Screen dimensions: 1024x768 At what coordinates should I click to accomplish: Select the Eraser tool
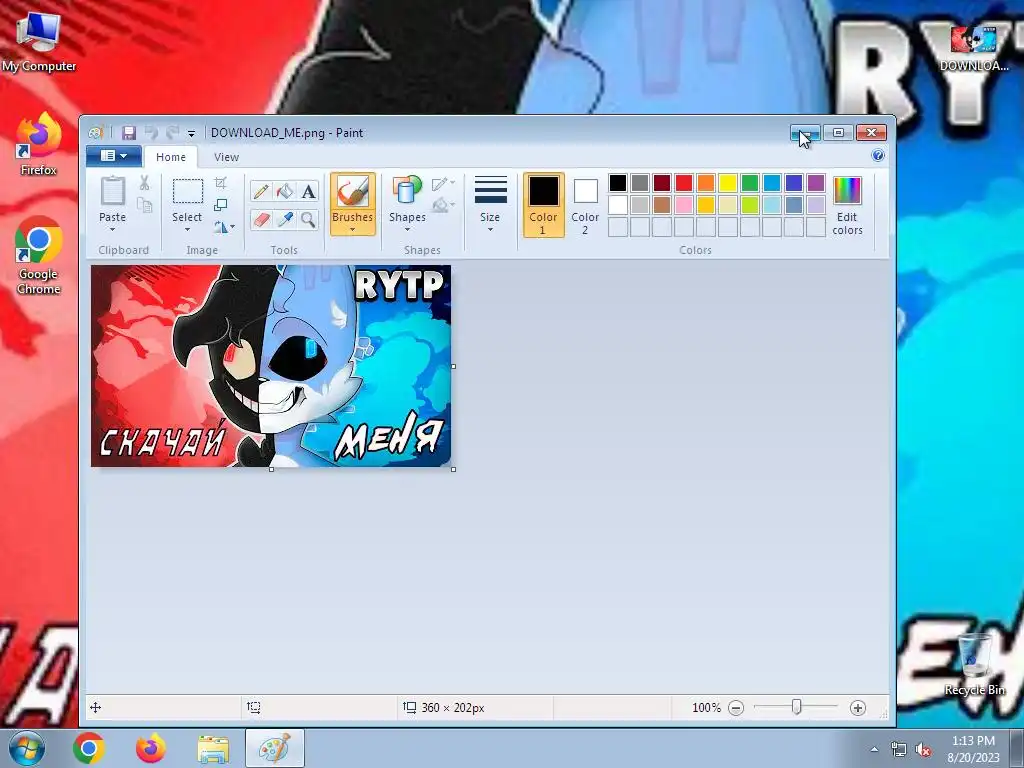click(261, 219)
